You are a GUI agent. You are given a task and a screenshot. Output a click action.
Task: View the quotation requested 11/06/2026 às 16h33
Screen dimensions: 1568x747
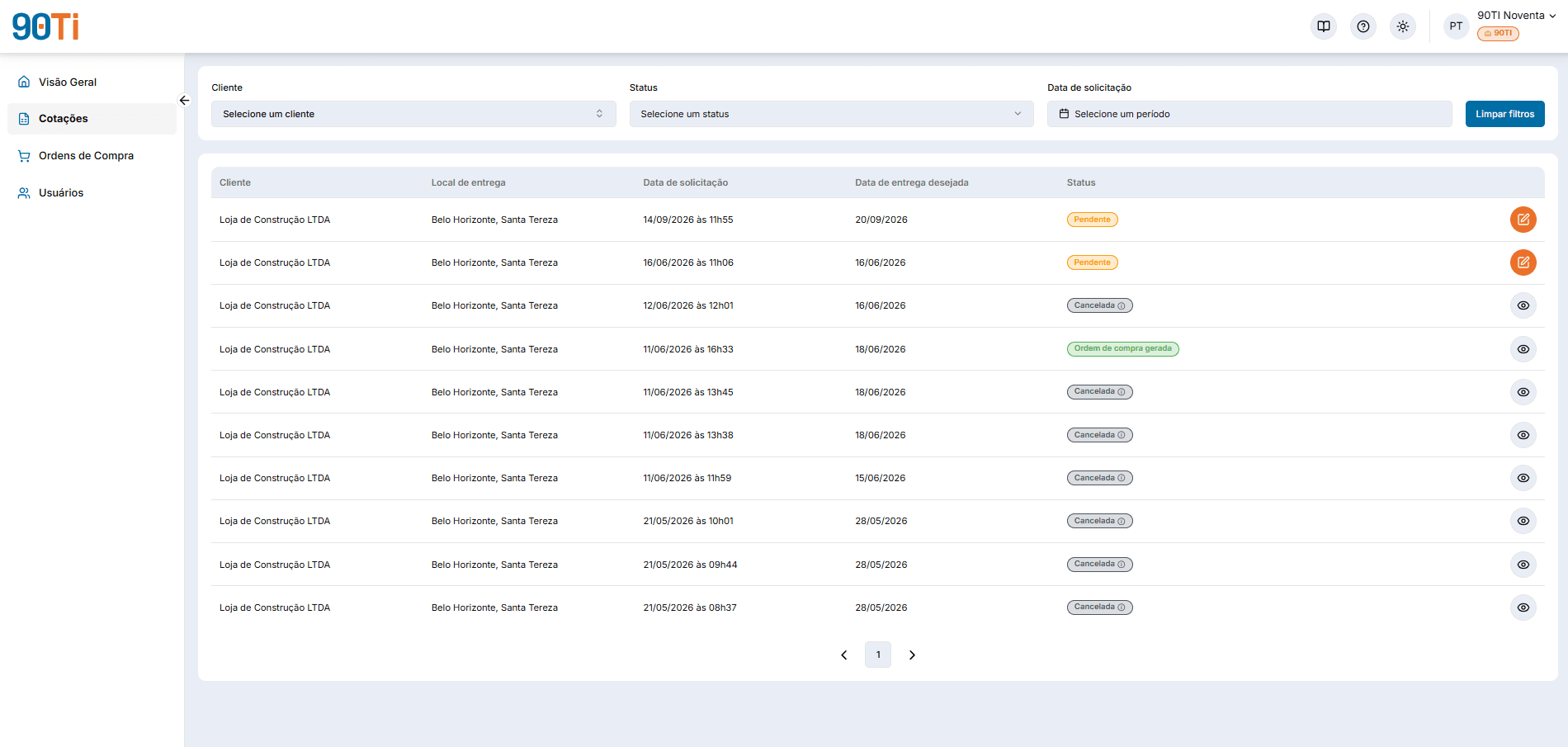click(x=1523, y=349)
